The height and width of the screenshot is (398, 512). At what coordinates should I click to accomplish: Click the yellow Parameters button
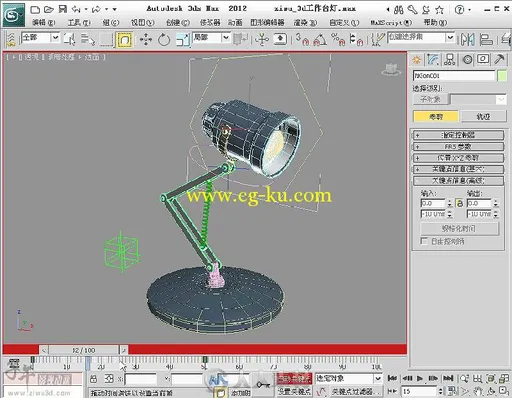point(436,117)
